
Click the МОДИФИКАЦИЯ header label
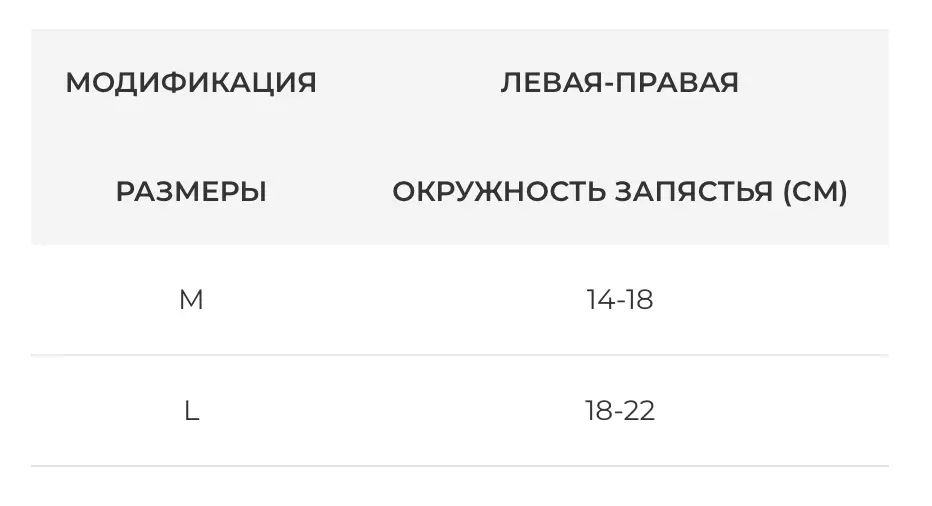click(x=191, y=83)
